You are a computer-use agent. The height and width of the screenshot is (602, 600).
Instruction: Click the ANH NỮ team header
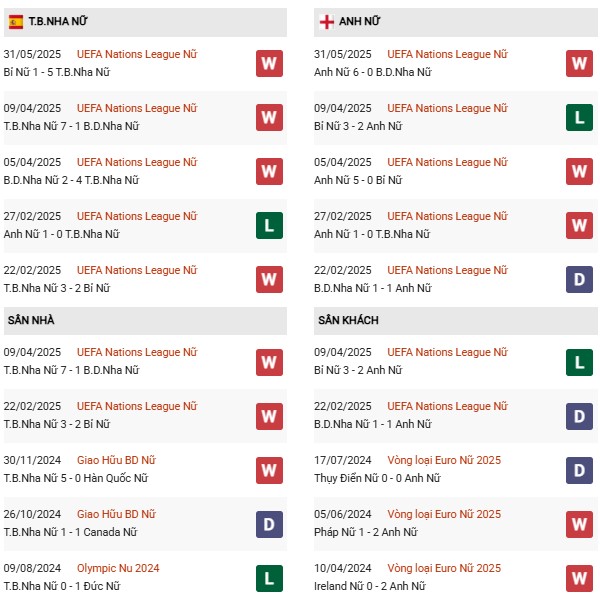[x=456, y=22]
